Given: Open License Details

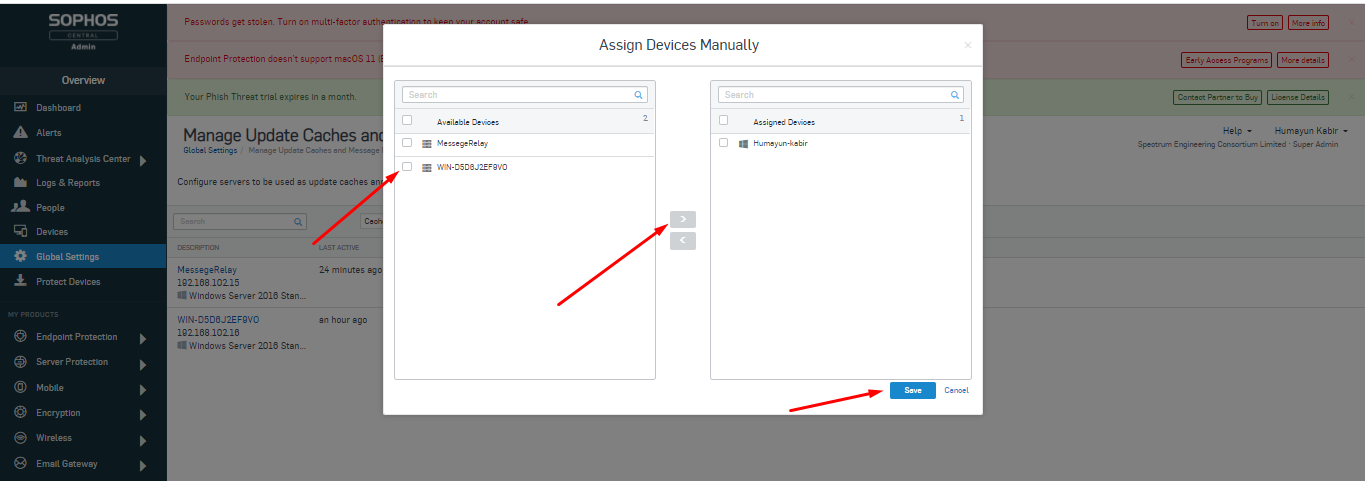Looking at the screenshot, I should click(x=1298, y=97).
